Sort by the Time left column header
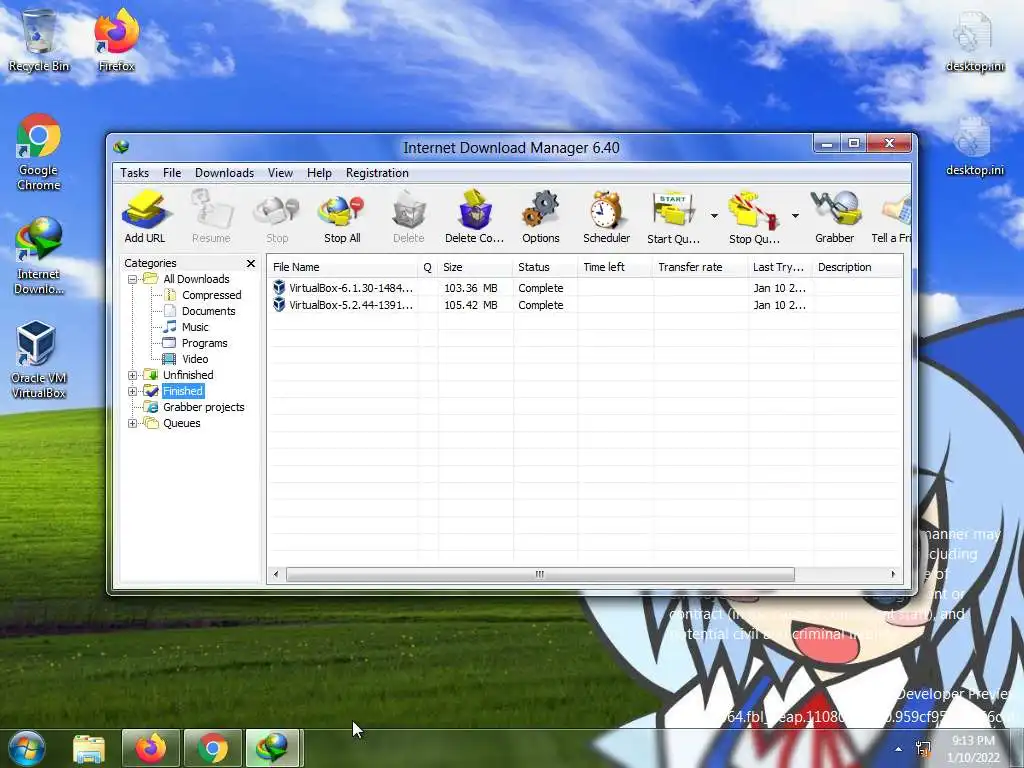The width and height of the screenshot is (1024, 768). tap(615, 267)
